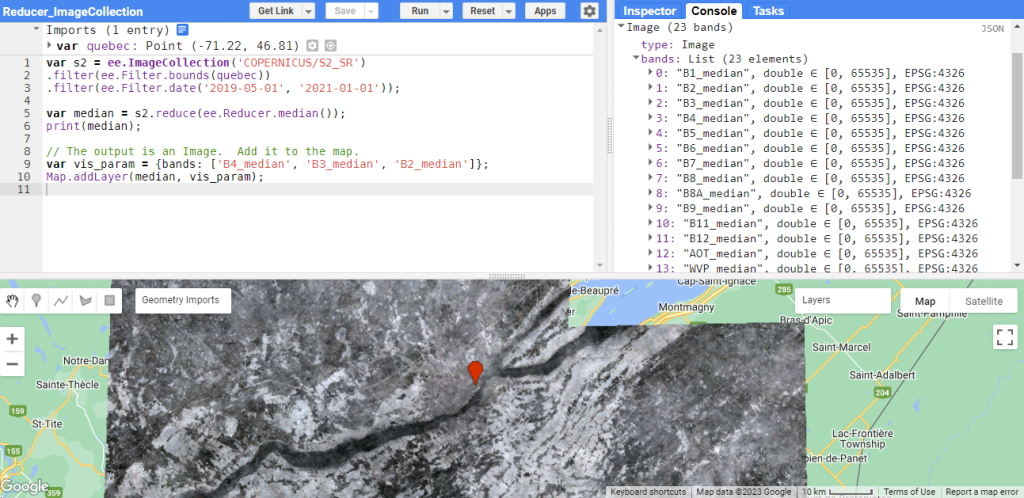Screen dimensions: 1024x498
Task: Choose the add marker drawing tool
Action: tap(37, 300)
